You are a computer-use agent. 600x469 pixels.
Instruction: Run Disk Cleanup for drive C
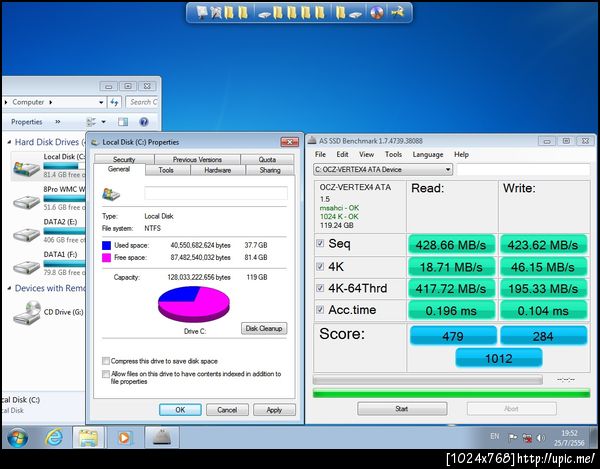coord(264,328)
